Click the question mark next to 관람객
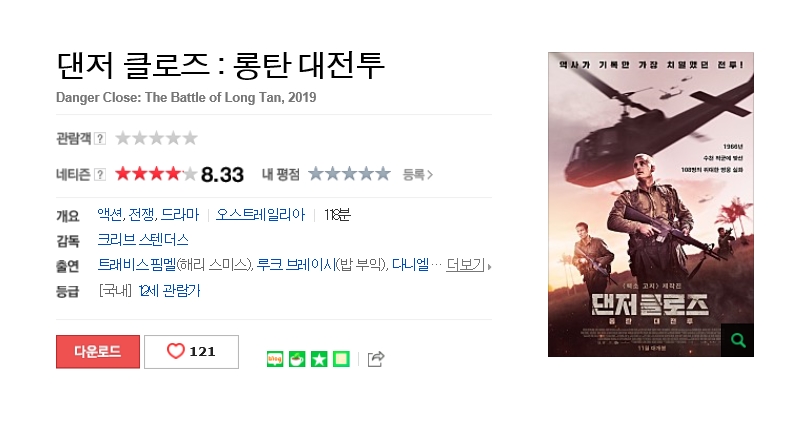Screen dimensions: 803x443 point(100,138)
